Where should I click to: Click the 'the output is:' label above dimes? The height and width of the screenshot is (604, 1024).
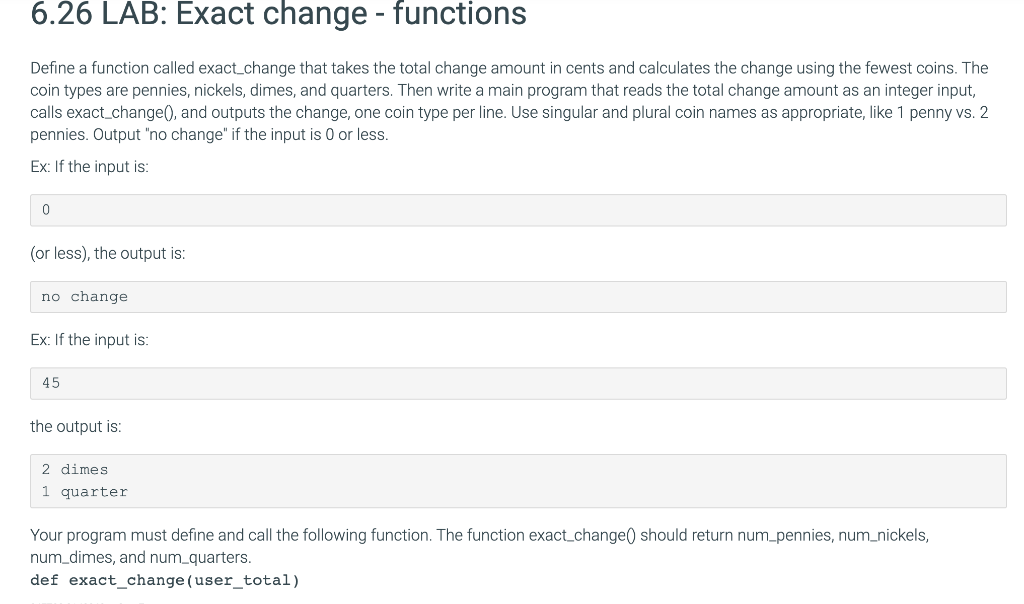pyautogui.click(x=76, y=426)
